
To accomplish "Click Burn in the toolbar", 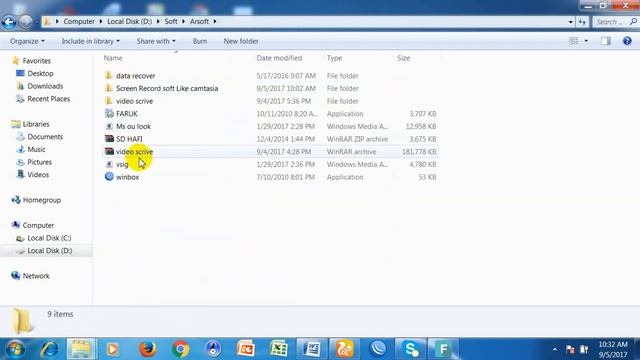I will tap(200, 41).
